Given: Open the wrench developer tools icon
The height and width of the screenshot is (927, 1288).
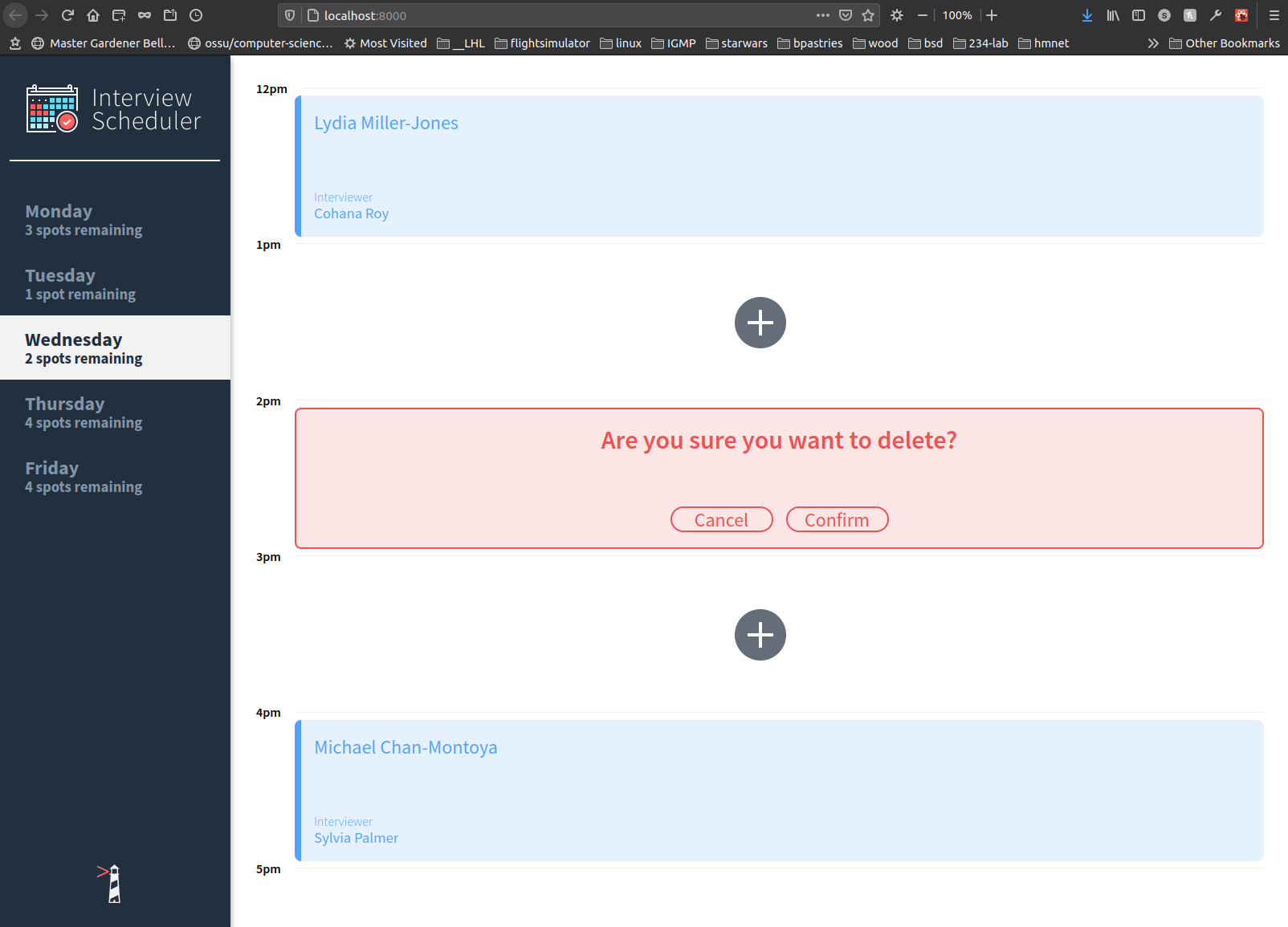Looking at the screenshot, I should 1216,15.
